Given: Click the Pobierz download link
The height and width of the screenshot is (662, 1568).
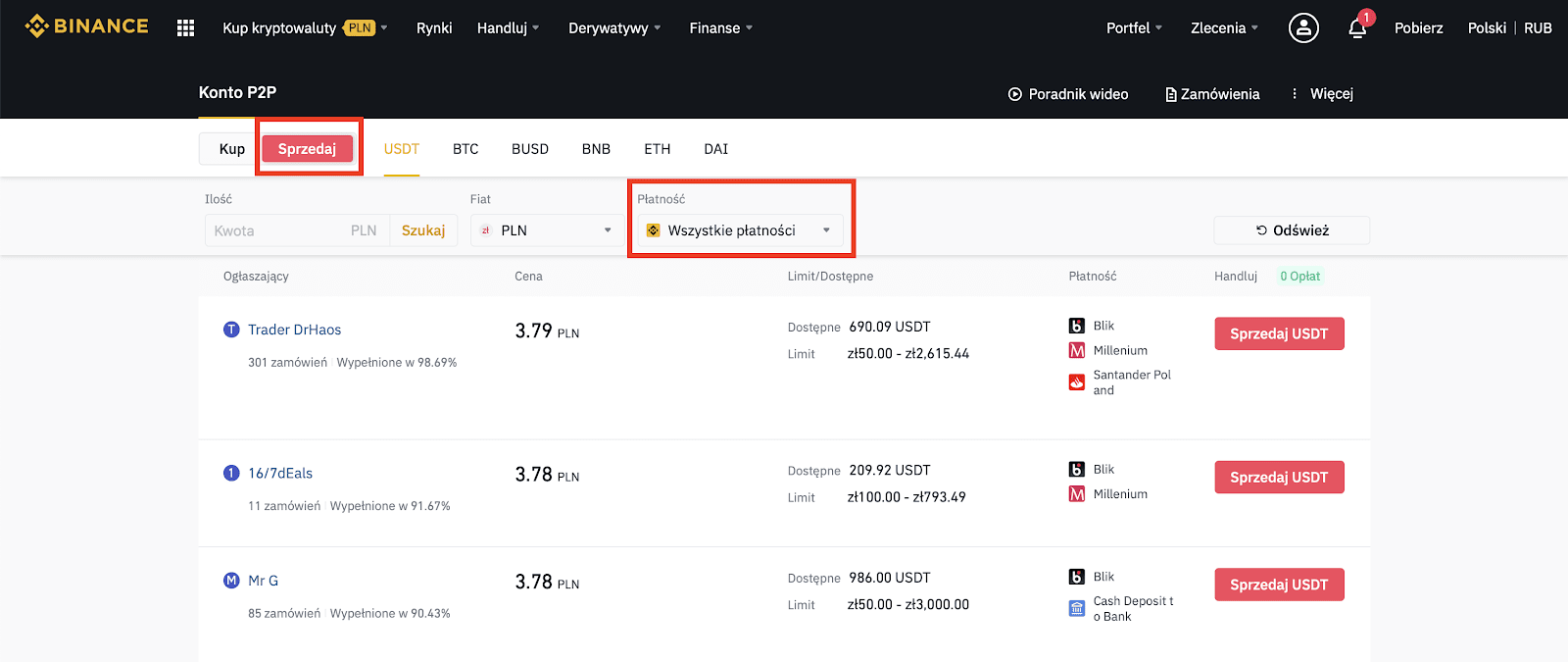Looking at the screenshot, I should [1419, 27].
